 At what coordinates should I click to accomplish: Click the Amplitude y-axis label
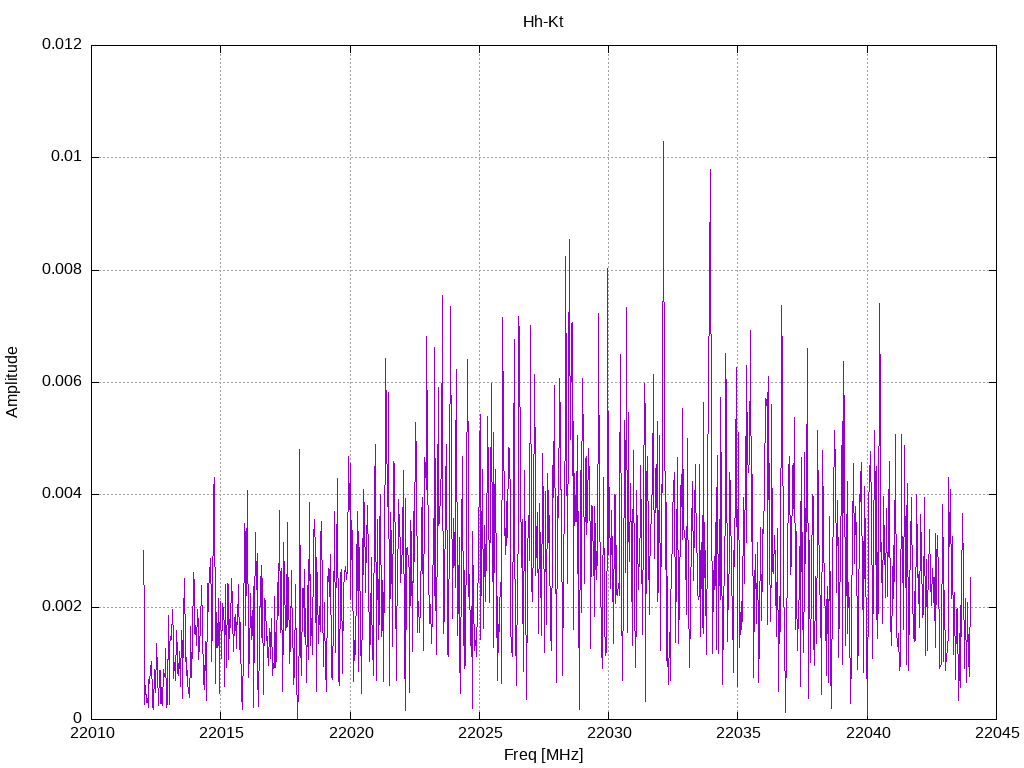click(12, 382)
